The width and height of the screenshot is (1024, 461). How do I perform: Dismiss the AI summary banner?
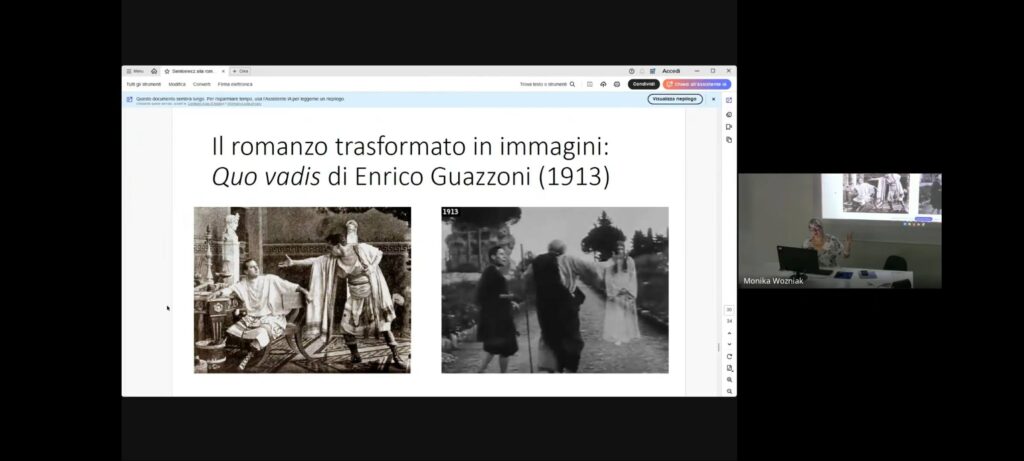(713, 99)
